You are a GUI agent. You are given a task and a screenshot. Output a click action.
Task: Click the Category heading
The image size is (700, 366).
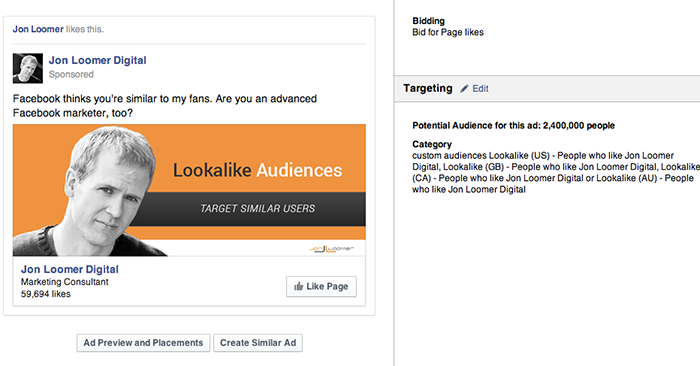pyautogui.click(x=432, y=144)
